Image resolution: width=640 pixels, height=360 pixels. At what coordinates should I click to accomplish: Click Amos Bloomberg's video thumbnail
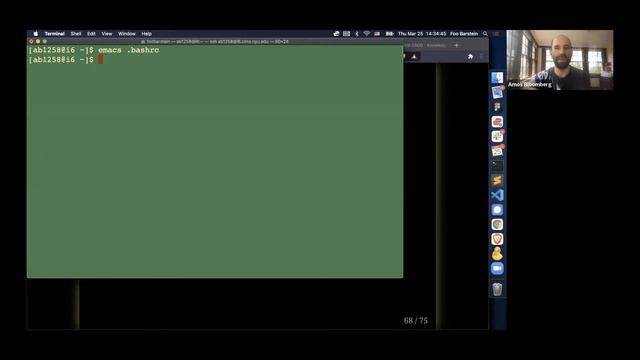(560, 60)
